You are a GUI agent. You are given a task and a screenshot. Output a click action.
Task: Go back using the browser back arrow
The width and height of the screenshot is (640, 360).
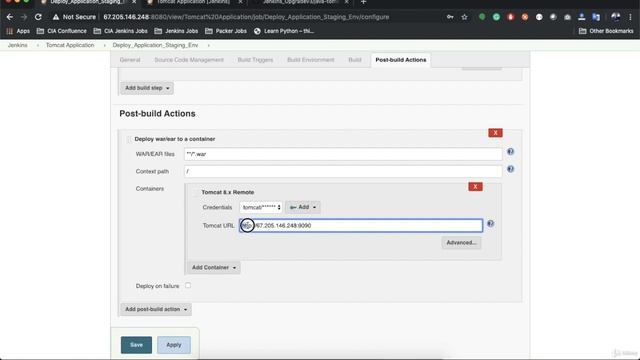point(10,17)
